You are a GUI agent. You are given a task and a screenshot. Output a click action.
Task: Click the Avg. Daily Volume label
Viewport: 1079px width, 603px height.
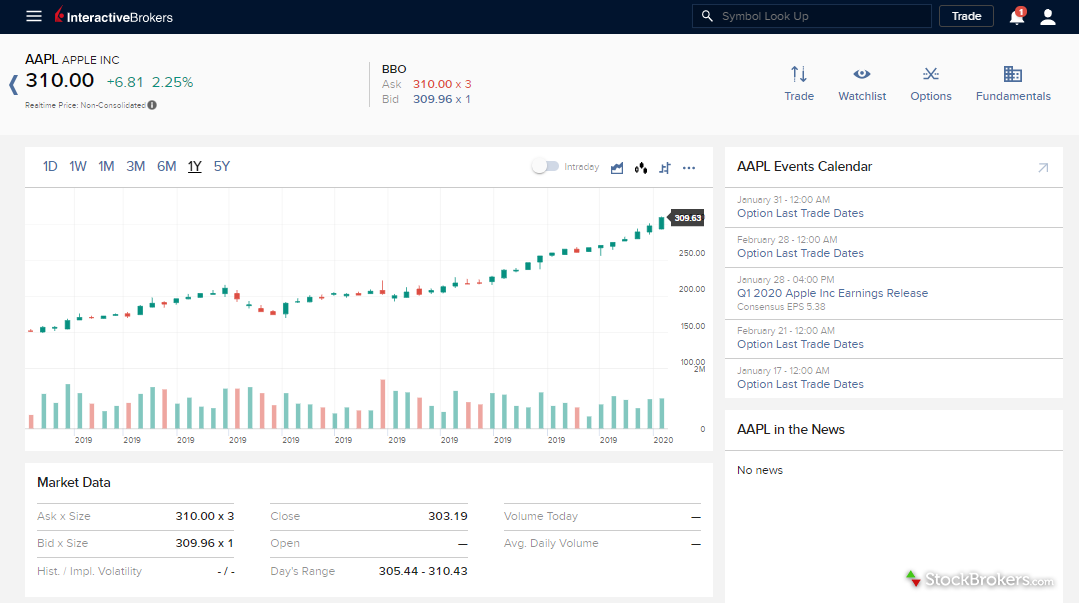[551, 543]
